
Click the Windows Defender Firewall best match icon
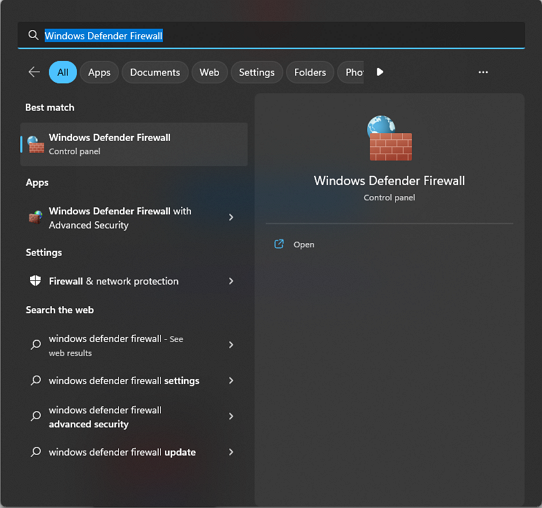pos(36,144)
